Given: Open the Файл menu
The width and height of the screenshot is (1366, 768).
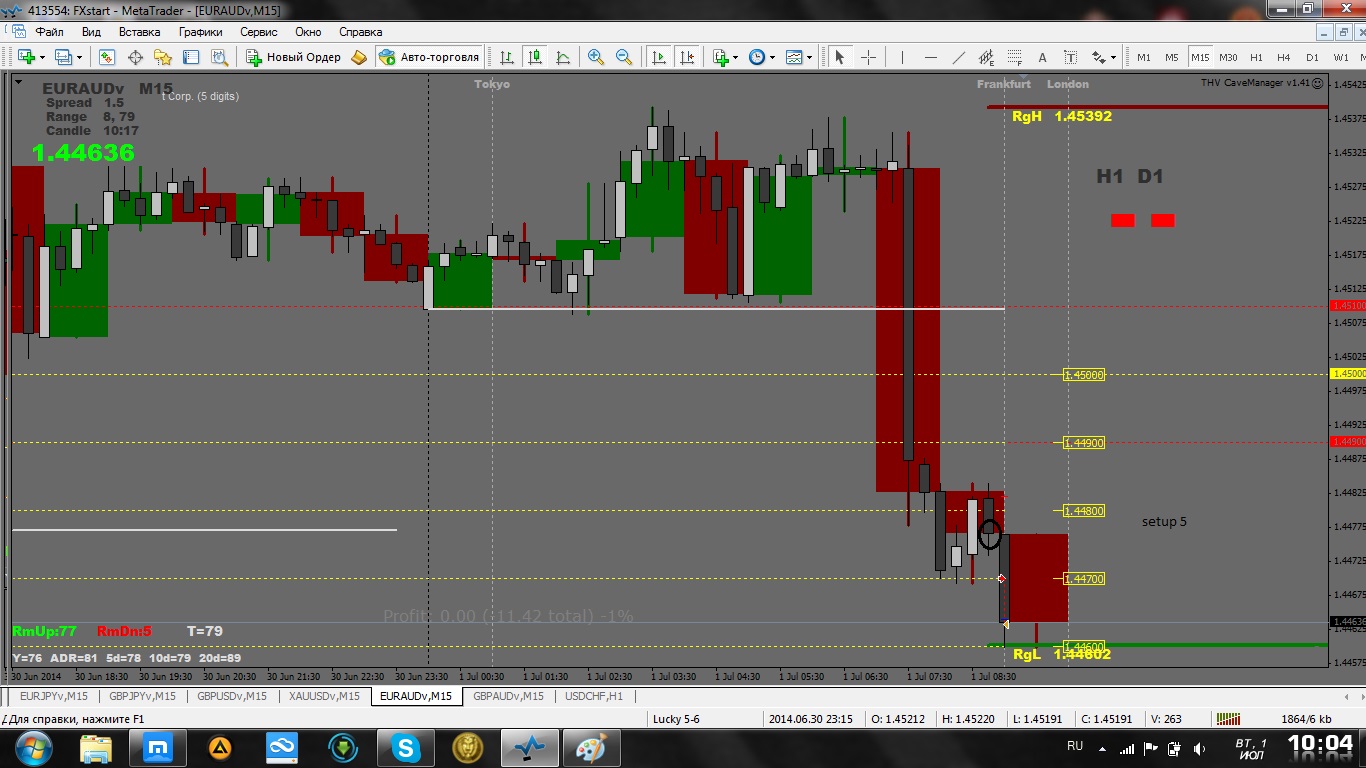Looking at the screenshot, I should click(49, 32).
